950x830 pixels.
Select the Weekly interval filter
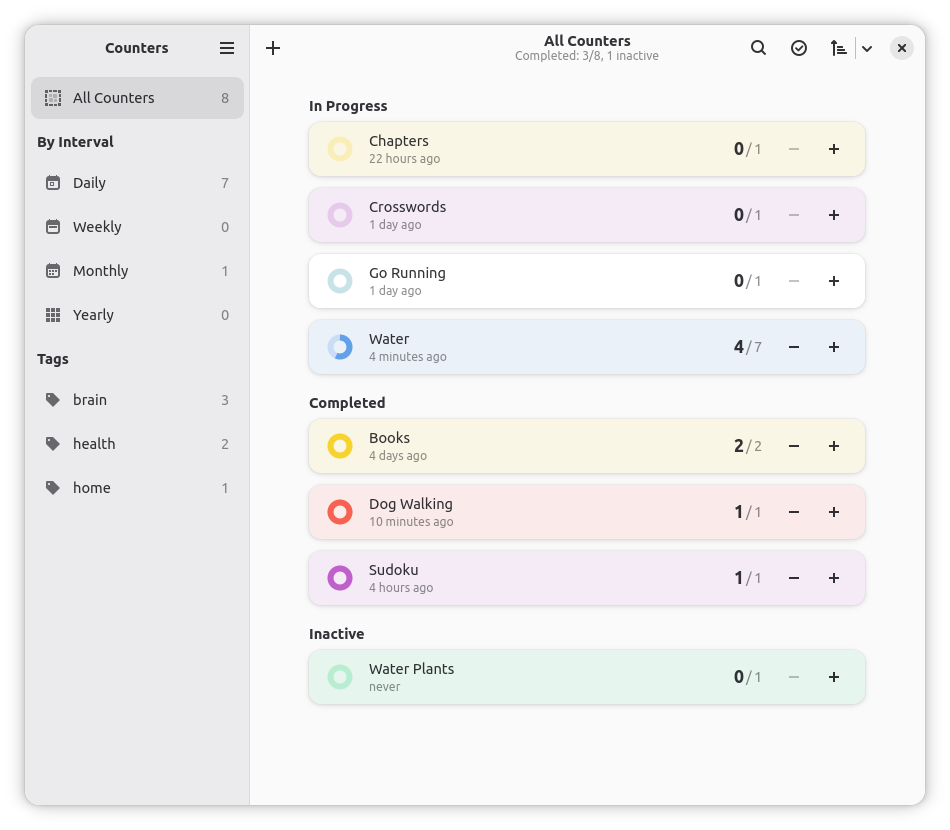pos(138,227)
